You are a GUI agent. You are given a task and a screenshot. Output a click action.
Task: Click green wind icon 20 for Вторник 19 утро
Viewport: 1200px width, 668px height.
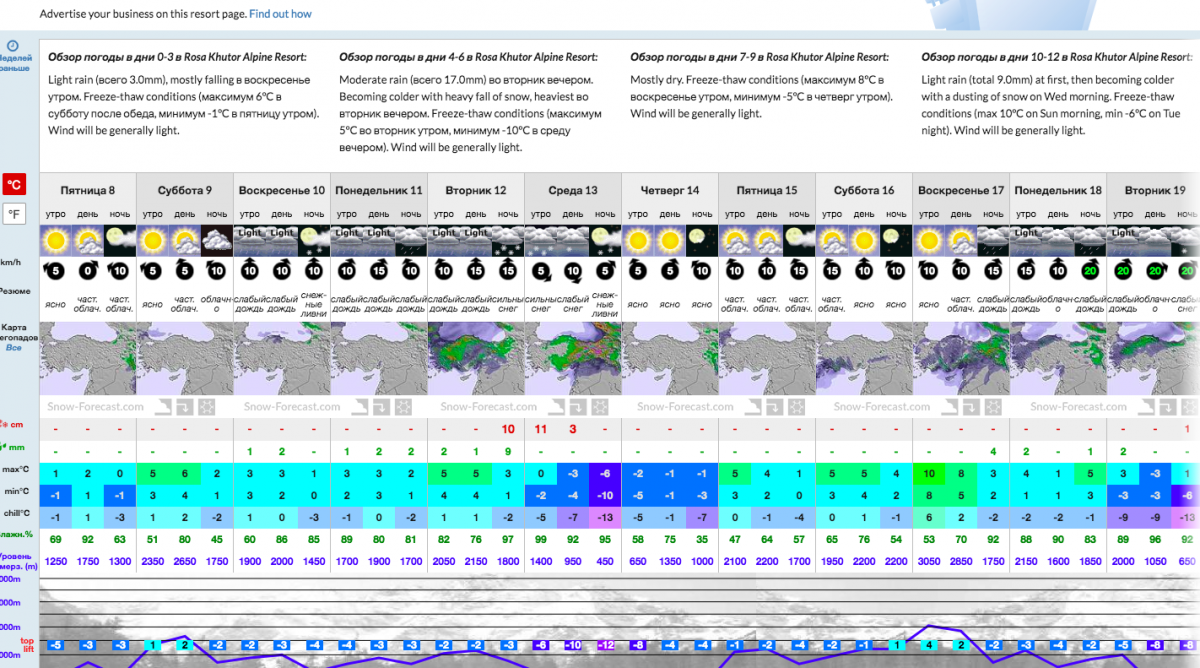coord(1122,271)
